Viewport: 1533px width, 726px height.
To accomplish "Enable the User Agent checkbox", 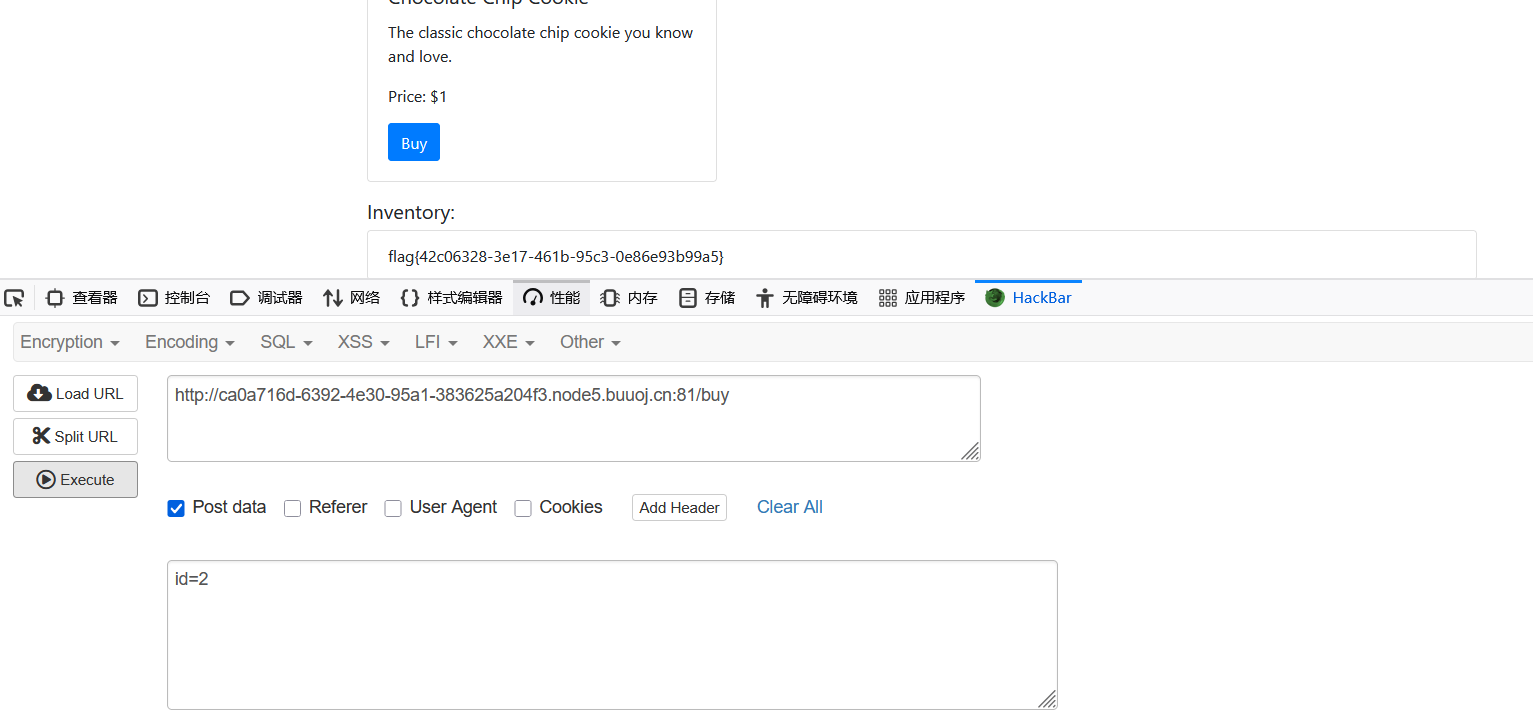I will click(x=393, y=508).
